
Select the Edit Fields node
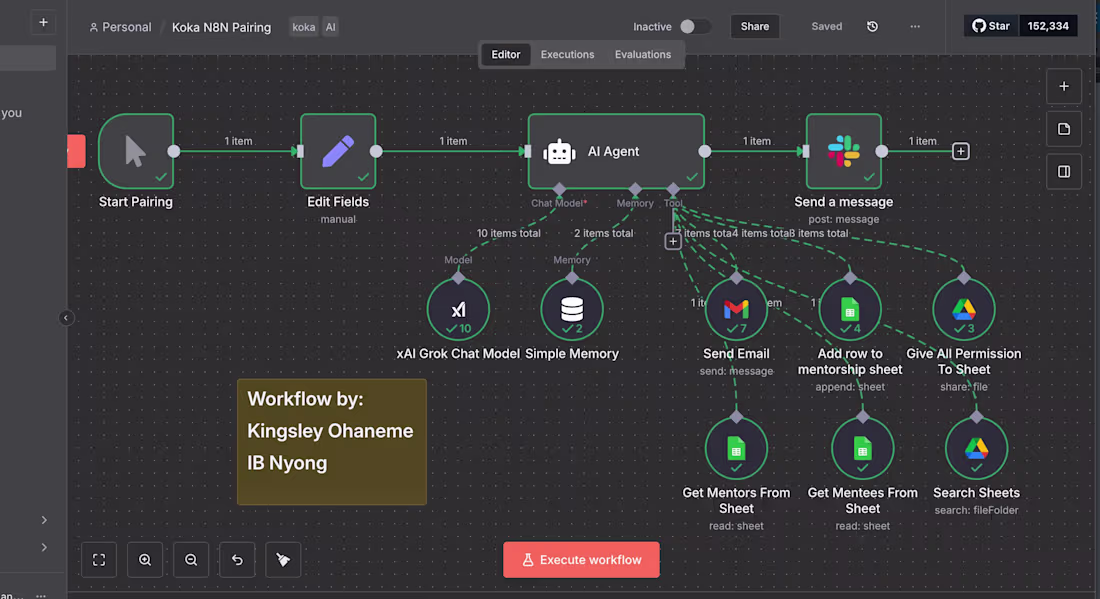pos(338,151)
